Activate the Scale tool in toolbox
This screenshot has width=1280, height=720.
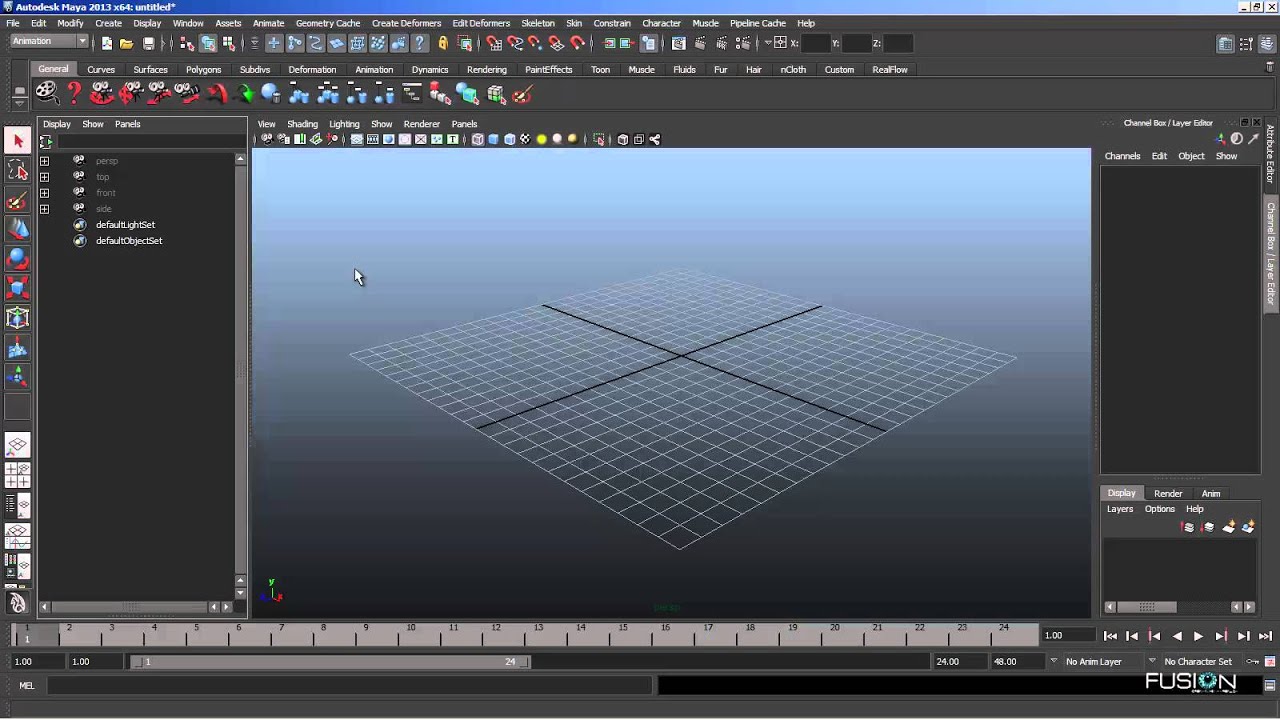coord(17,289)
